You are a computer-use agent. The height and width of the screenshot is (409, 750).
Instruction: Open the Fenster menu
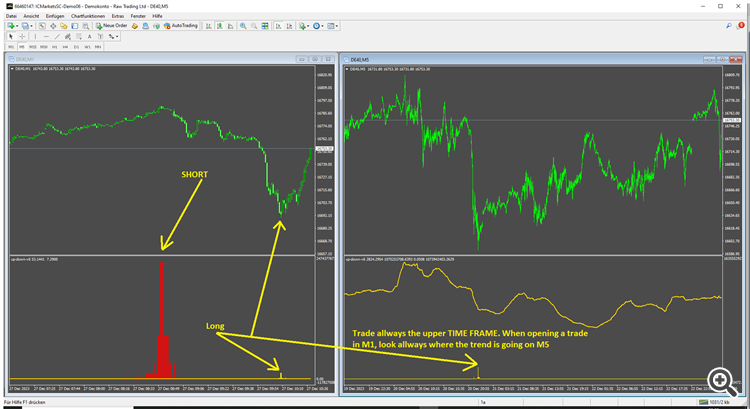click(x=138, y=16)
